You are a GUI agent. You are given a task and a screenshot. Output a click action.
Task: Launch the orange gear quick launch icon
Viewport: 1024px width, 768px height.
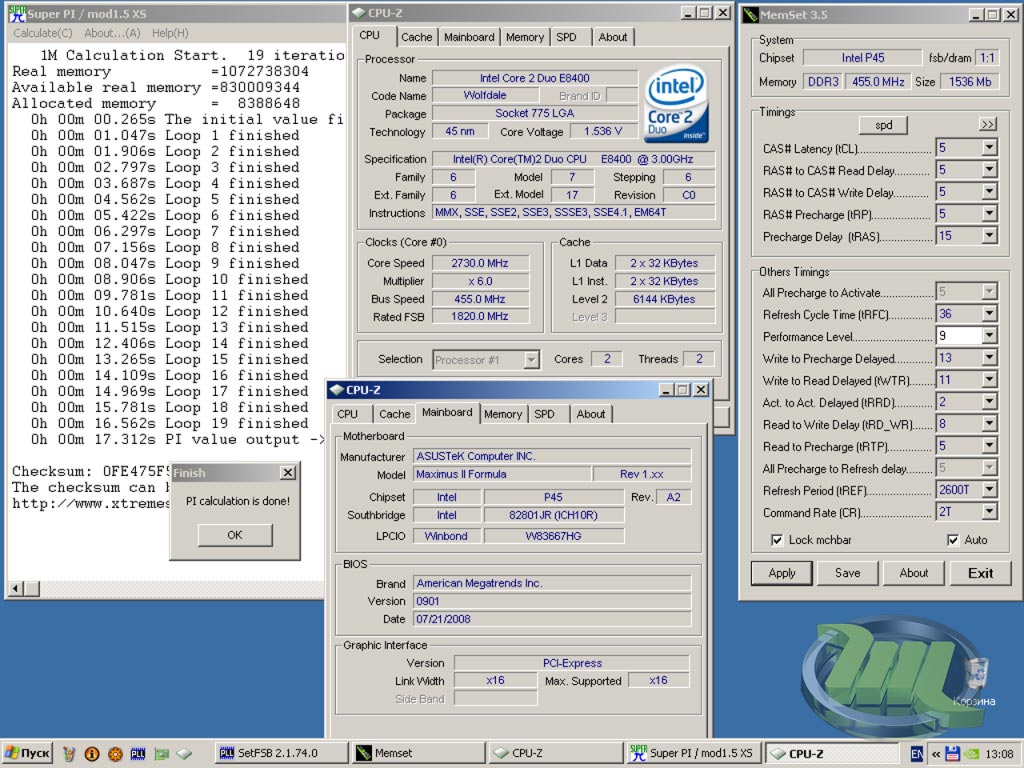pyautogui.click(x=115, y=754)
